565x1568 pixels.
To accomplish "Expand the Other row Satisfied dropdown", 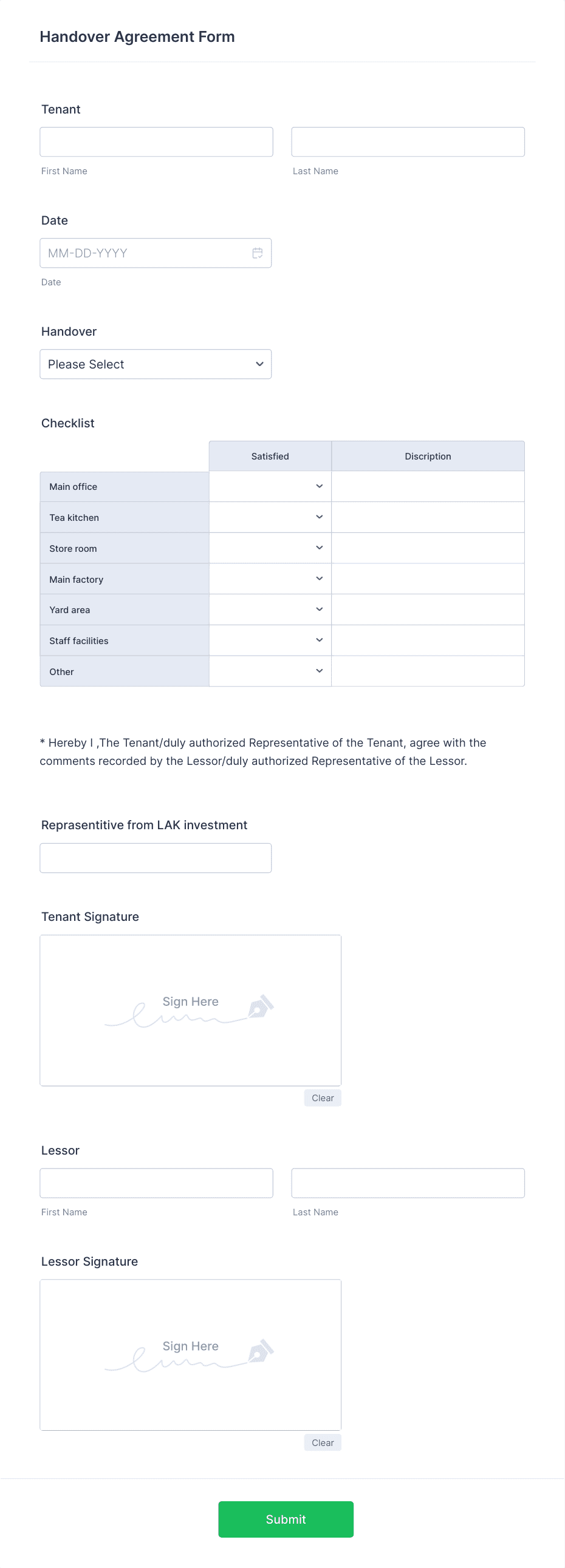I will (x=270, y=671).
